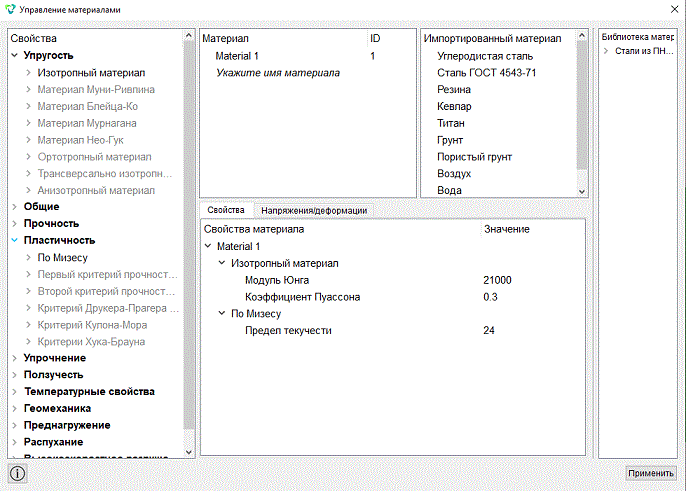Image resolution: width=686 pixels, height=491 pixels.
Task: Edit the Модуль Юнга value 21000
Action: click(497, 280)
